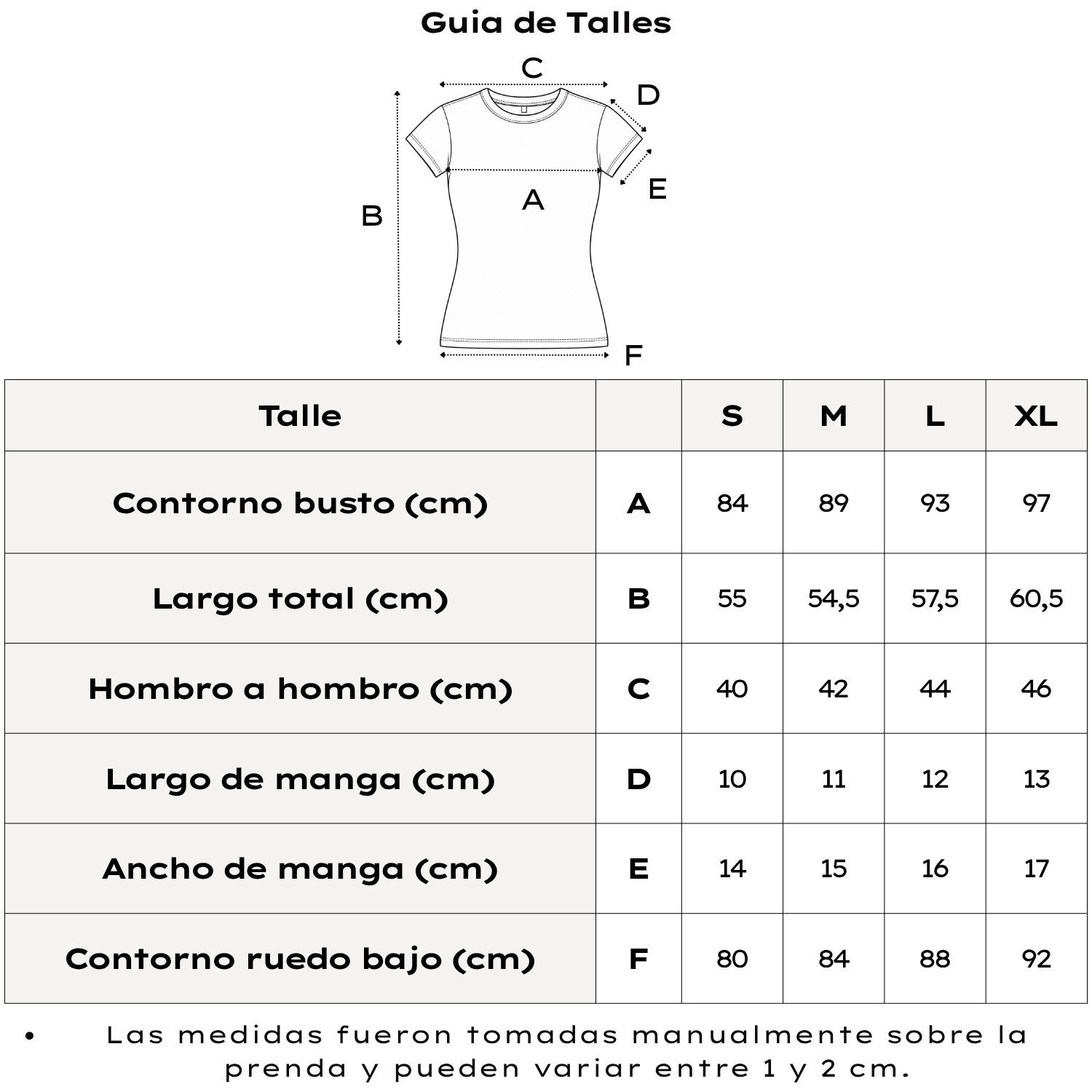Image resolution: width=1092 pixels, height=1092 pixels.
Task: Click the Talle header cell
Action: (x=300, y=416)
